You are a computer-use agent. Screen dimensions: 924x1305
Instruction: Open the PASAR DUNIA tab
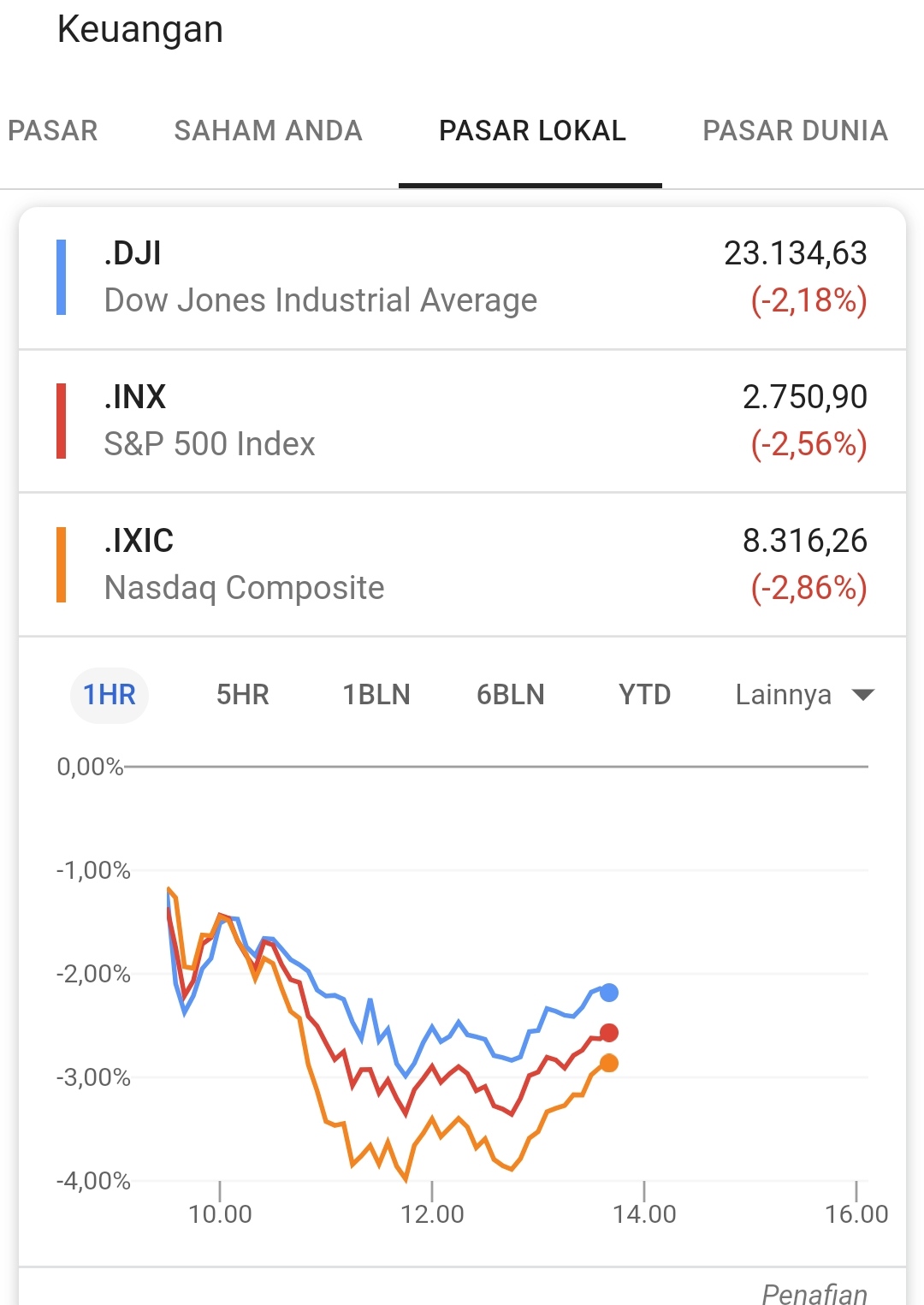[795, 131]
